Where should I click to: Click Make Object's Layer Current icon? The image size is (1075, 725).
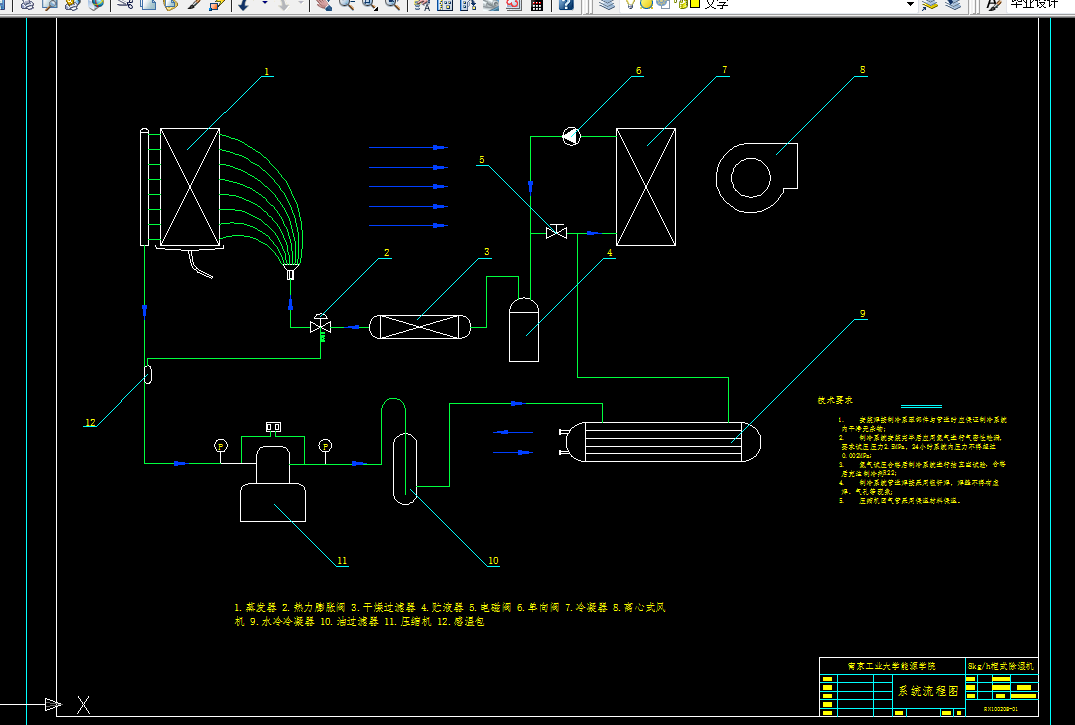929,3
